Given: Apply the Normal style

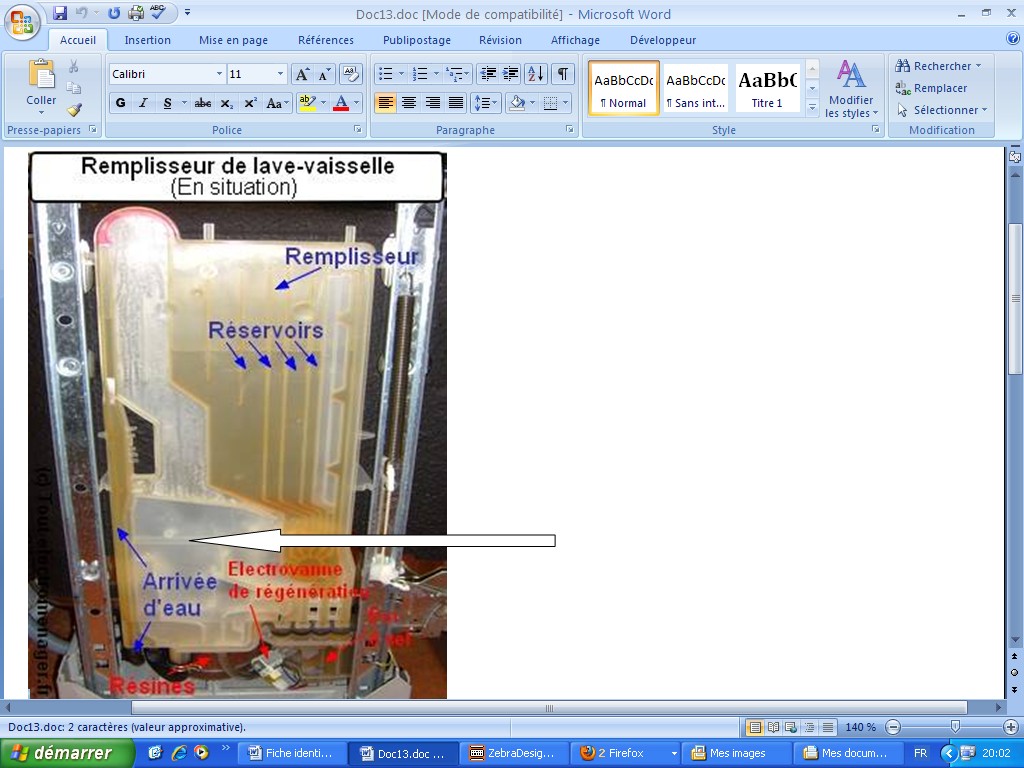Looking at the screenshot, I should (624, 88).
